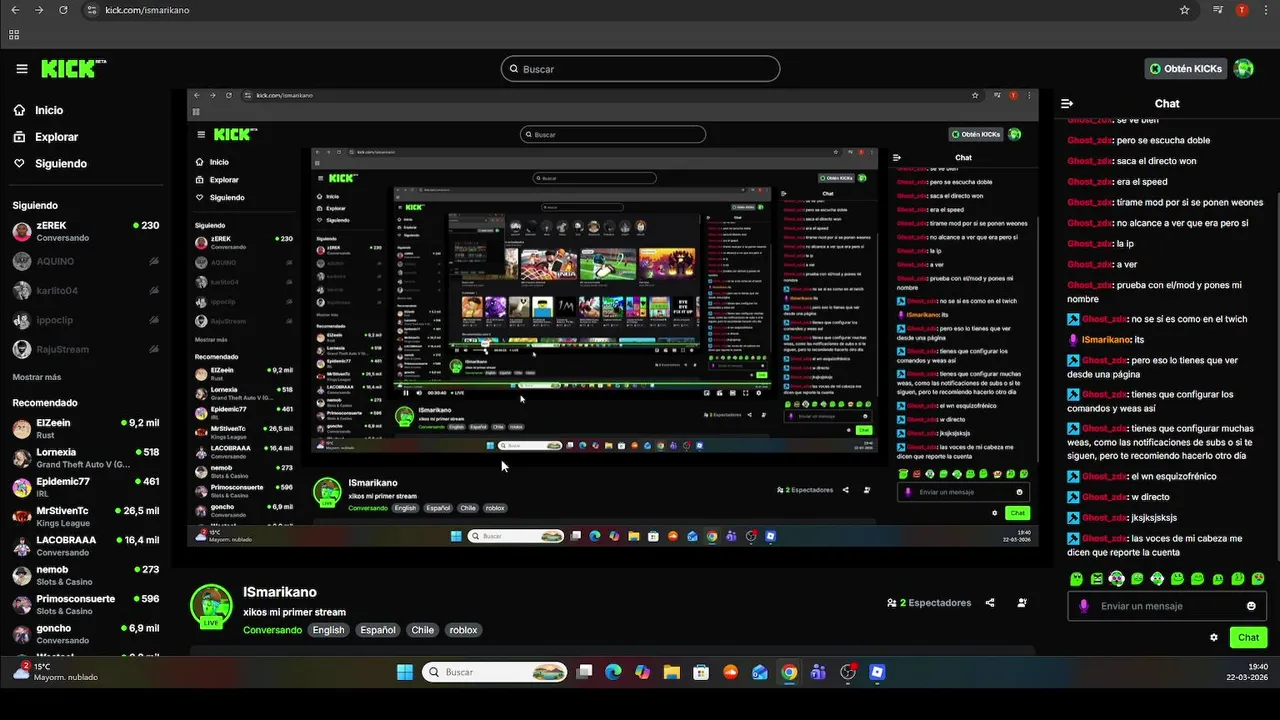Image resolution: width=1280 pixels, height=720 pixels.
Task: Select the Español tag
Action: [x=378, y=630]
